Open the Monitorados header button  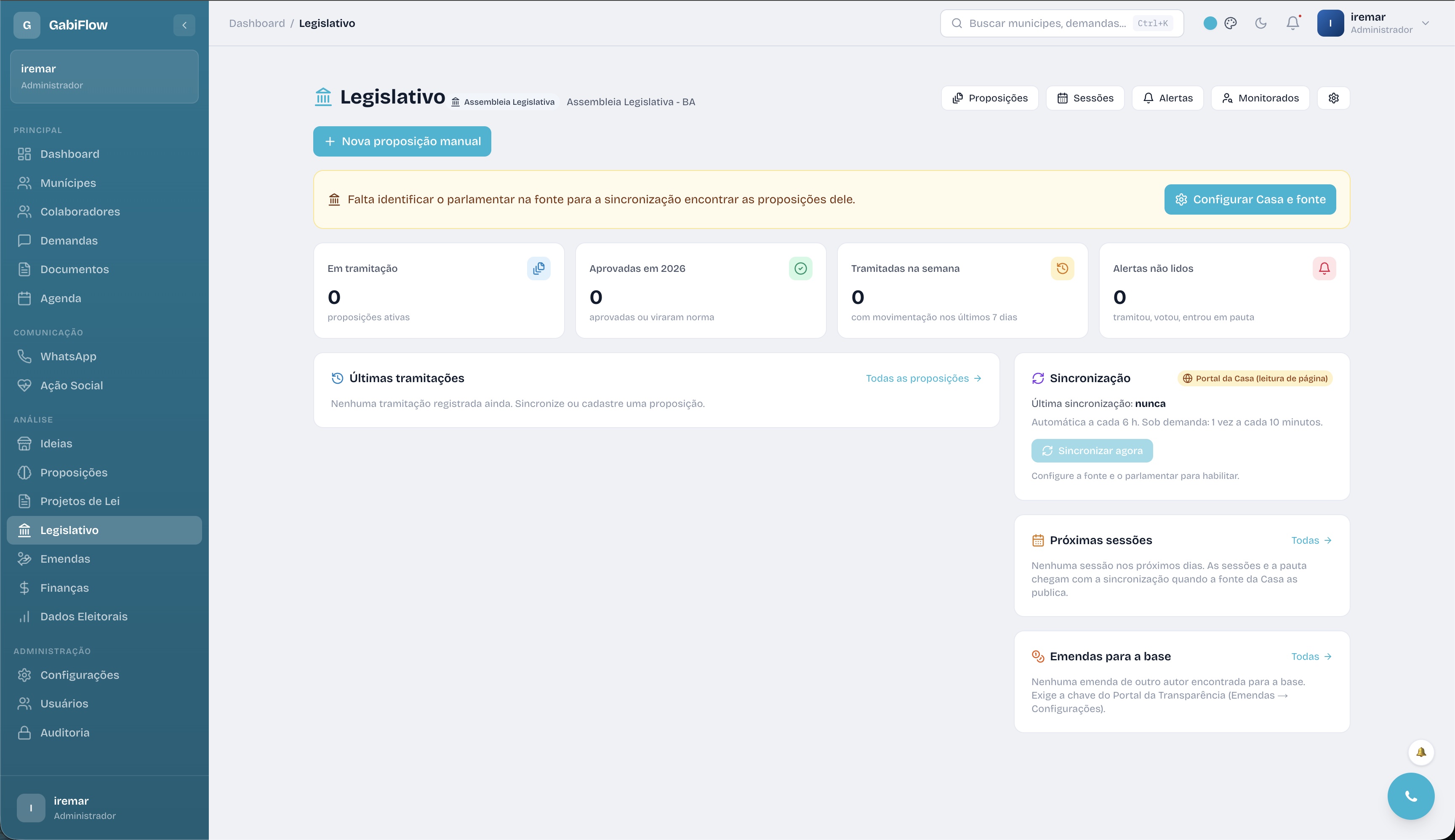[1260, 98]
